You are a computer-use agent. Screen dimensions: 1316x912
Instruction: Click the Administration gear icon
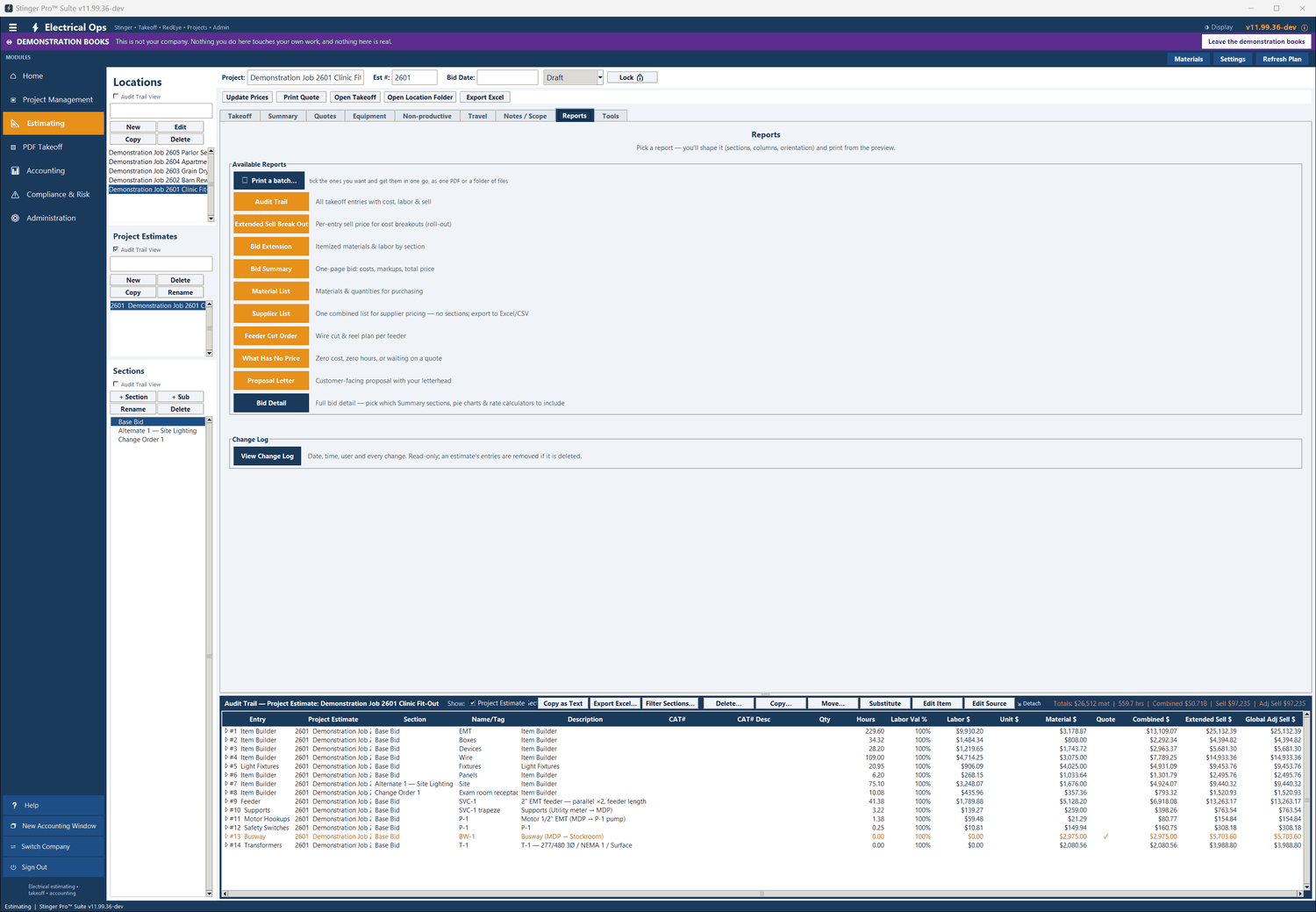[x=15, y=219]
